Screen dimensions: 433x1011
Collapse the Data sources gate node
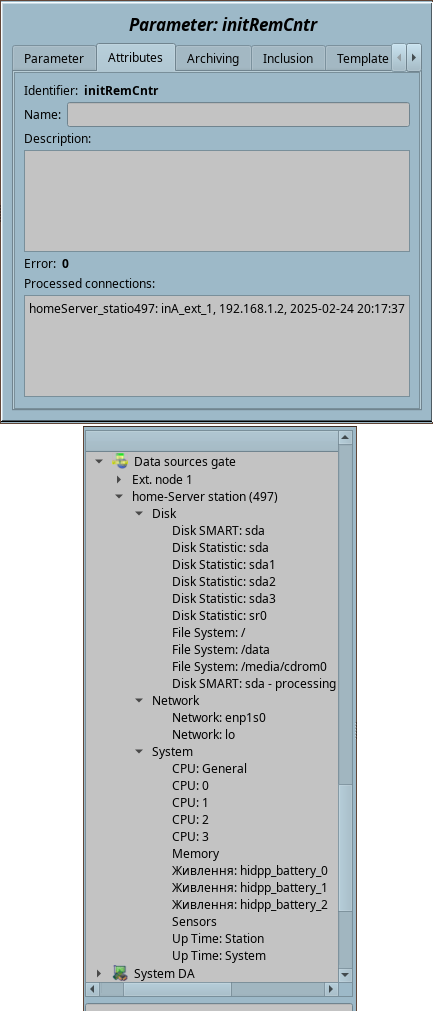tap(99, 462)
